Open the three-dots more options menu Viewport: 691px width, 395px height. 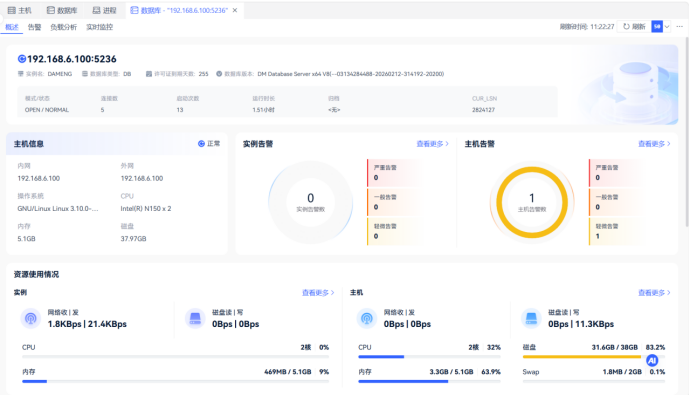[680, 26]
